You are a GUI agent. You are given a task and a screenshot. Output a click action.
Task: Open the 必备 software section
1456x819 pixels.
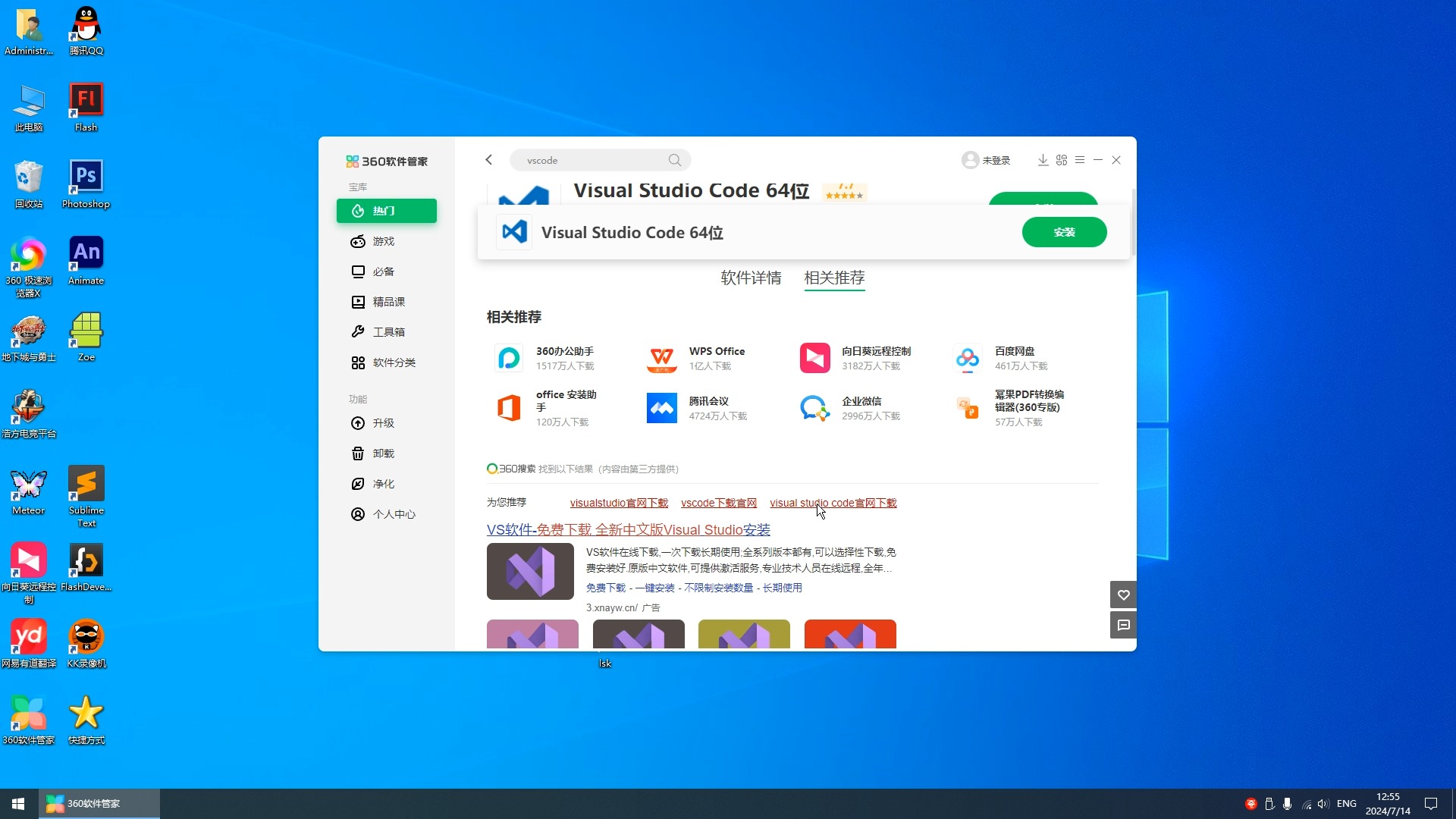coord(381,271)
